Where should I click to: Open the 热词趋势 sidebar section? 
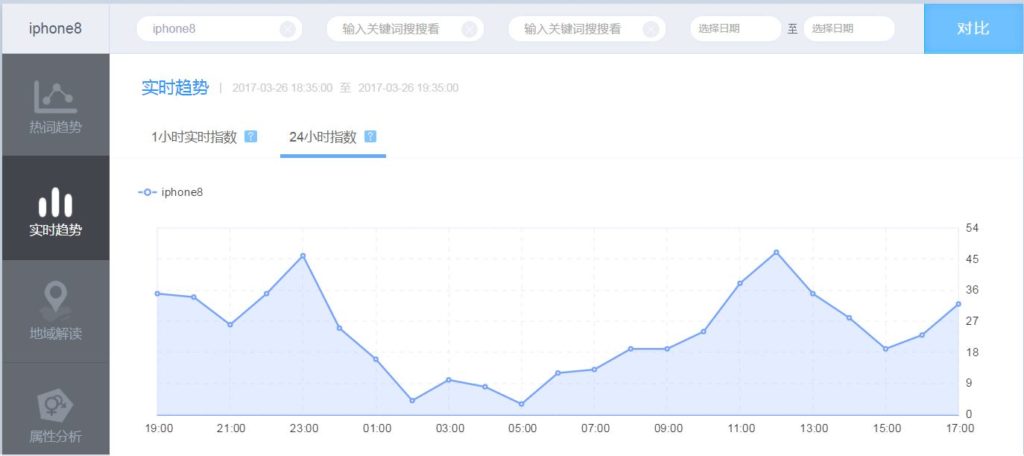pos(56,105)
